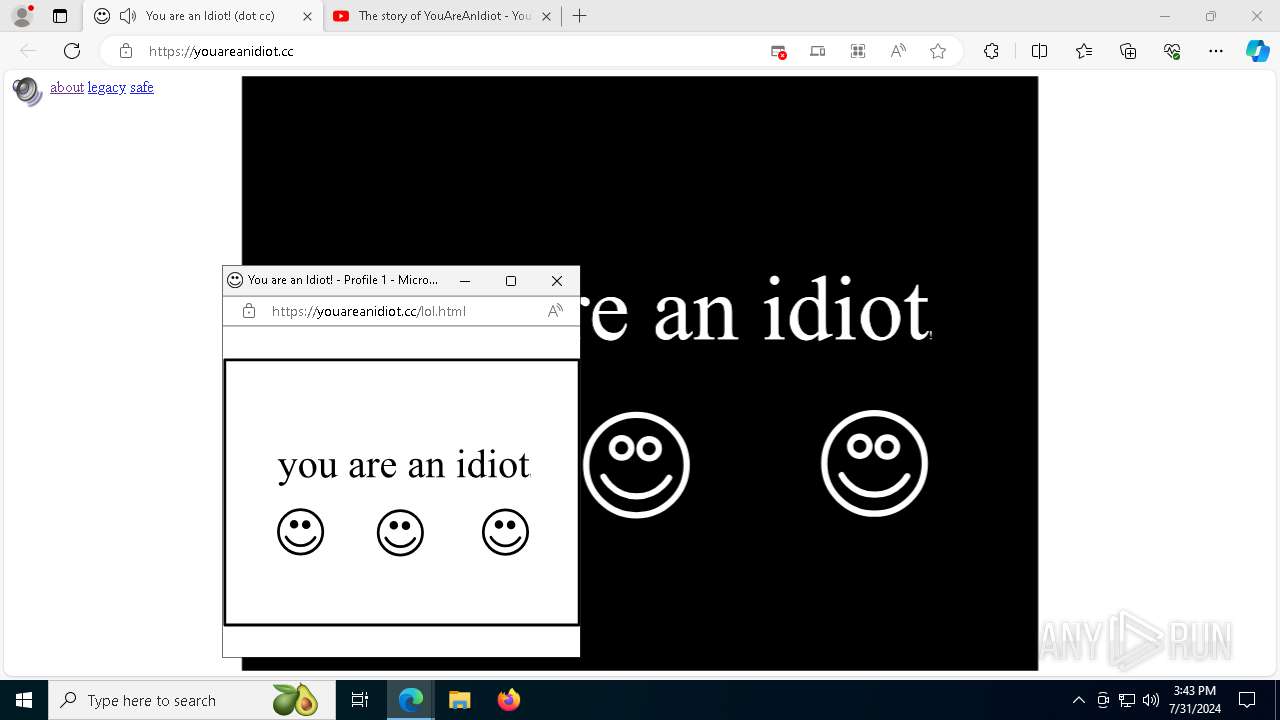This screenshot has height=720, width=1280.
Task: Click the Meet Now tray icon
Action: click(x=1103, y=700)
